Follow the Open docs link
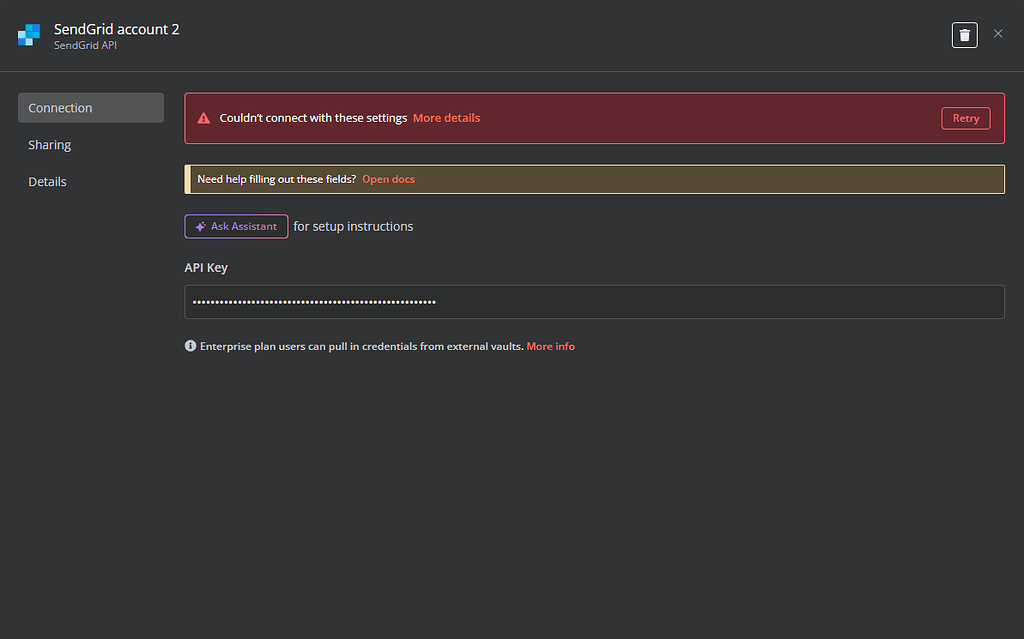Viewport: 1024px width, 639px height. 388,179
